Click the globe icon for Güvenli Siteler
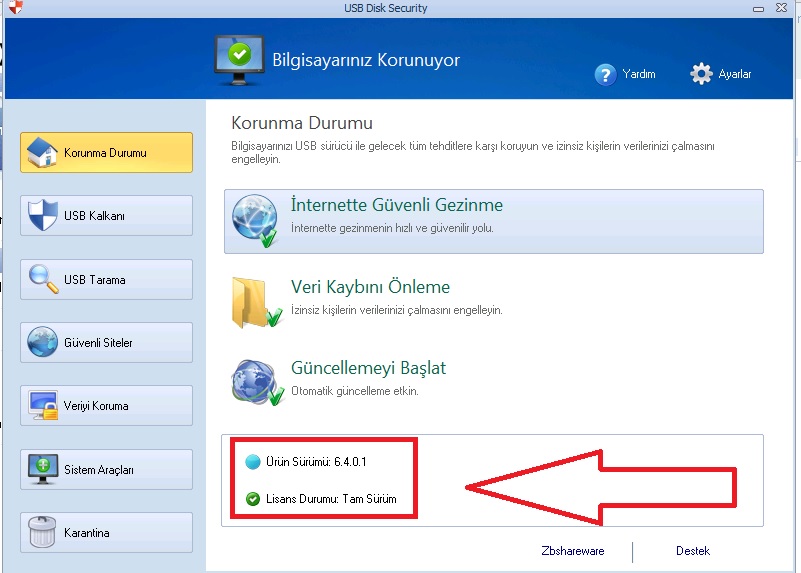This screenshot has height=573, width=801. click(x=42, y=342)
